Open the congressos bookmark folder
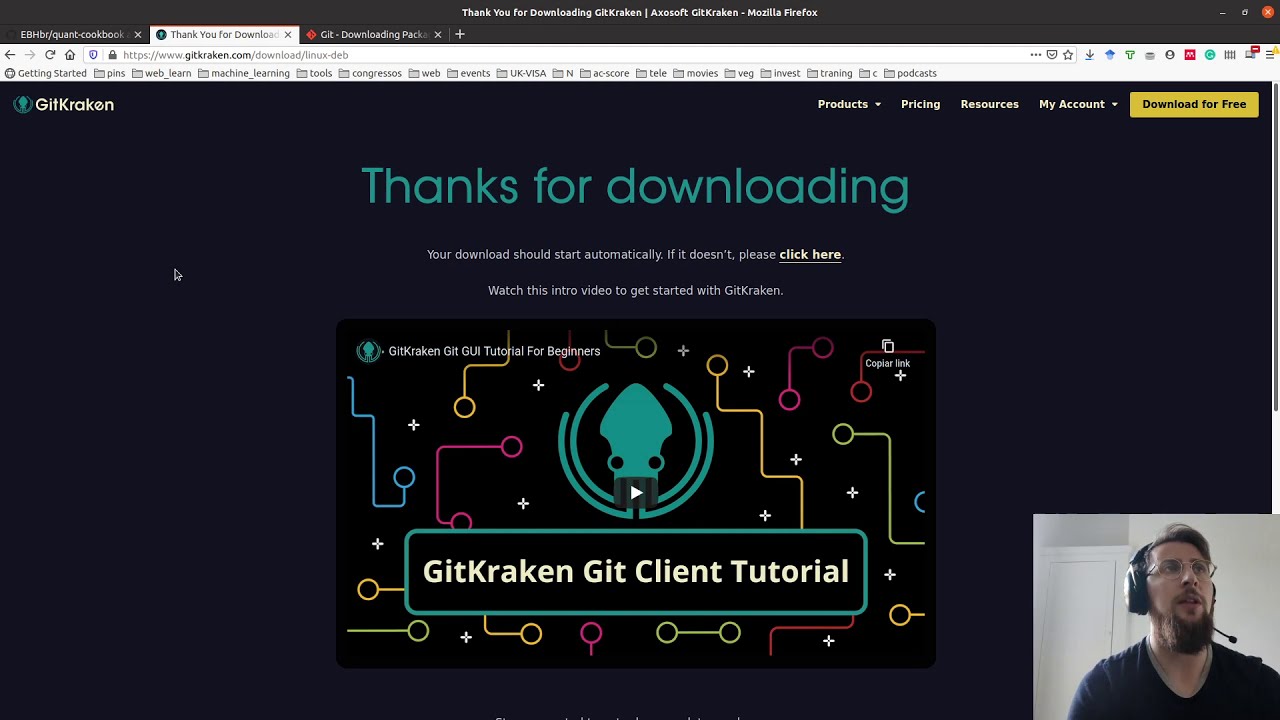The width and height of the screenshot is (1280, 720). tap(371, 73)
